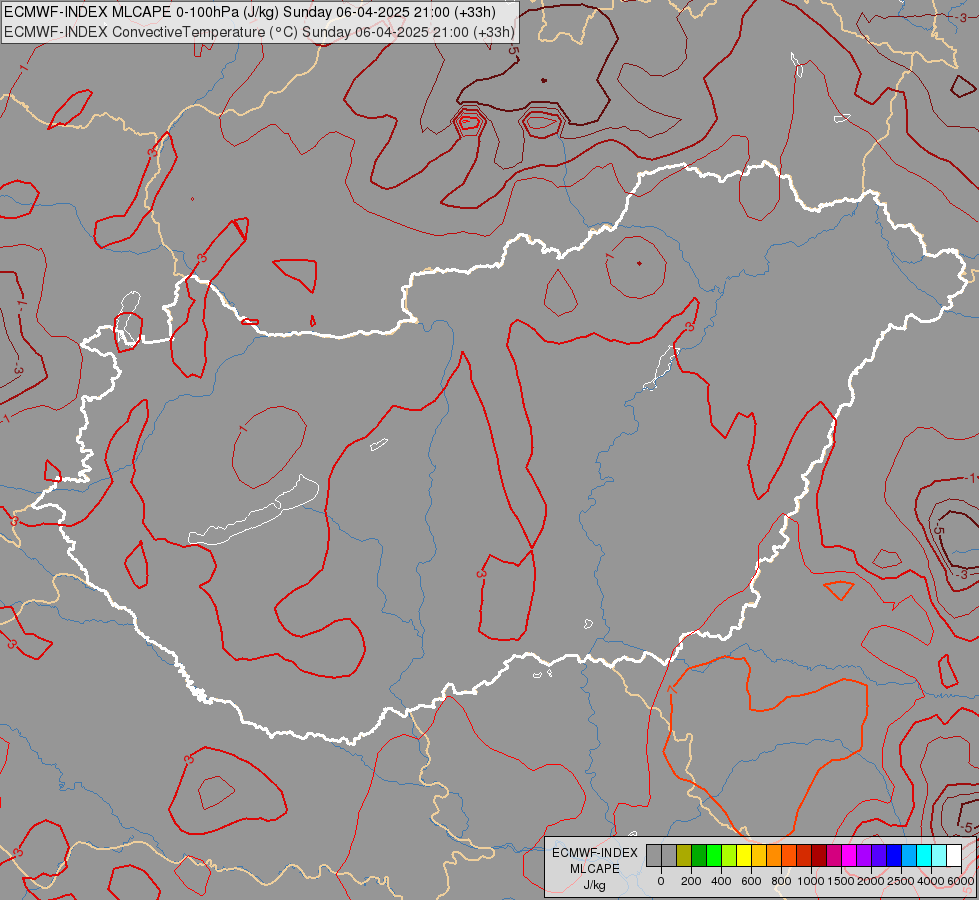This screenshot has width=979, height=900.
Task: Click the legend label 600
Action: (751, 881)
